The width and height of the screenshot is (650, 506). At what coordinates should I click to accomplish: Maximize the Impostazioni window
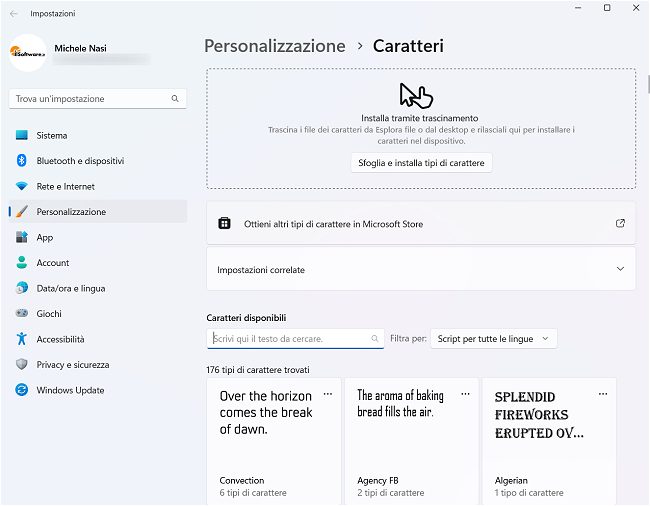(607, 8)
